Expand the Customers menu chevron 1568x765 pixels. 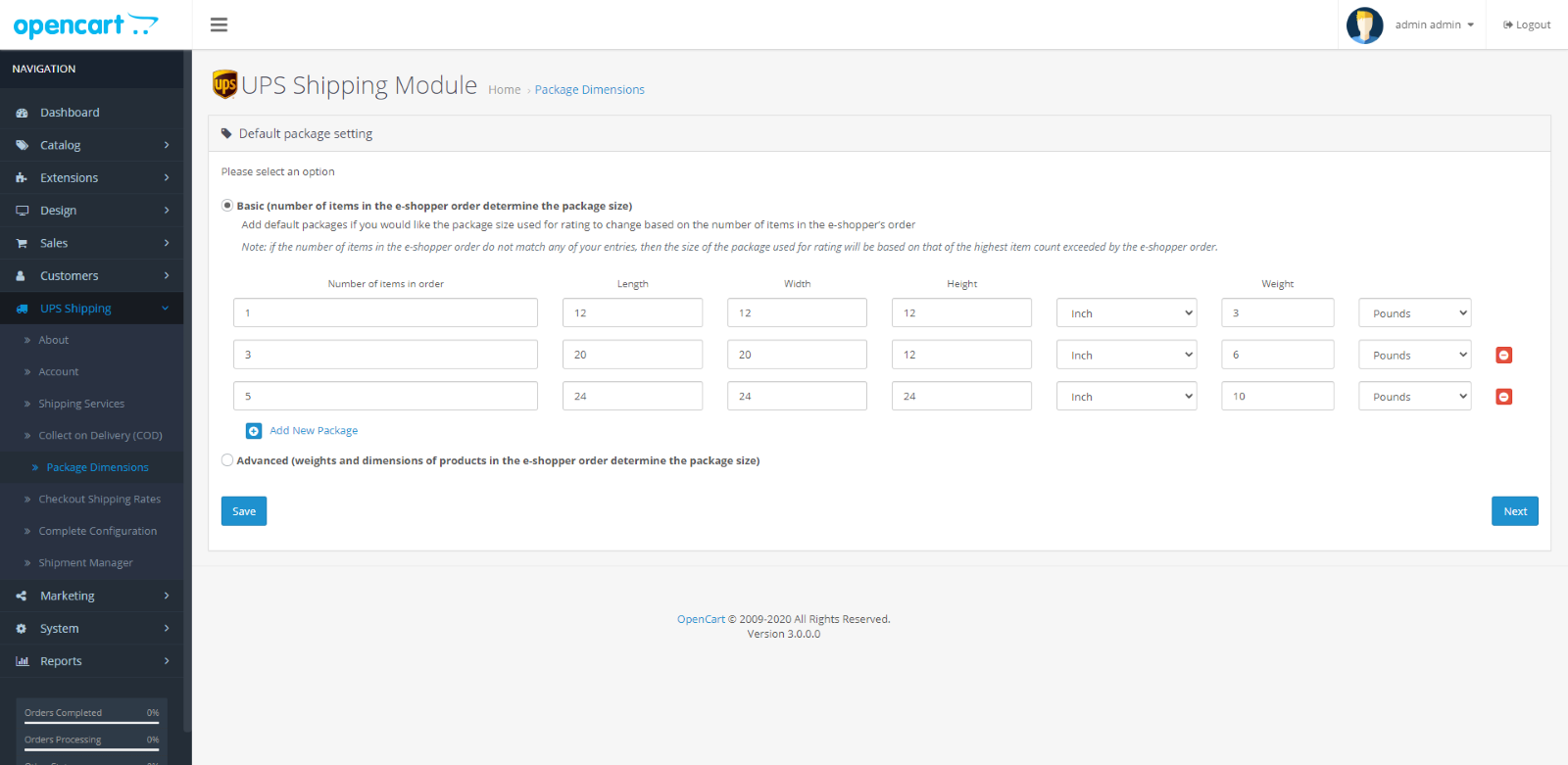[x=167, y=276]
